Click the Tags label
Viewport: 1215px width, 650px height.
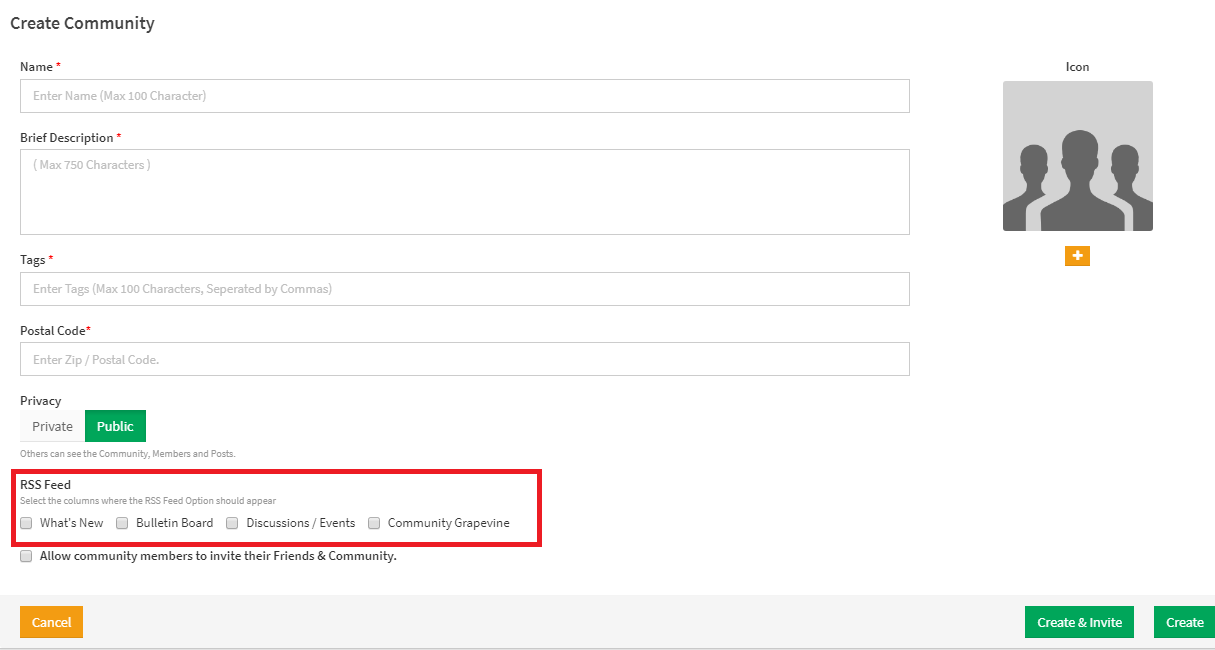[x=33, y=260]
